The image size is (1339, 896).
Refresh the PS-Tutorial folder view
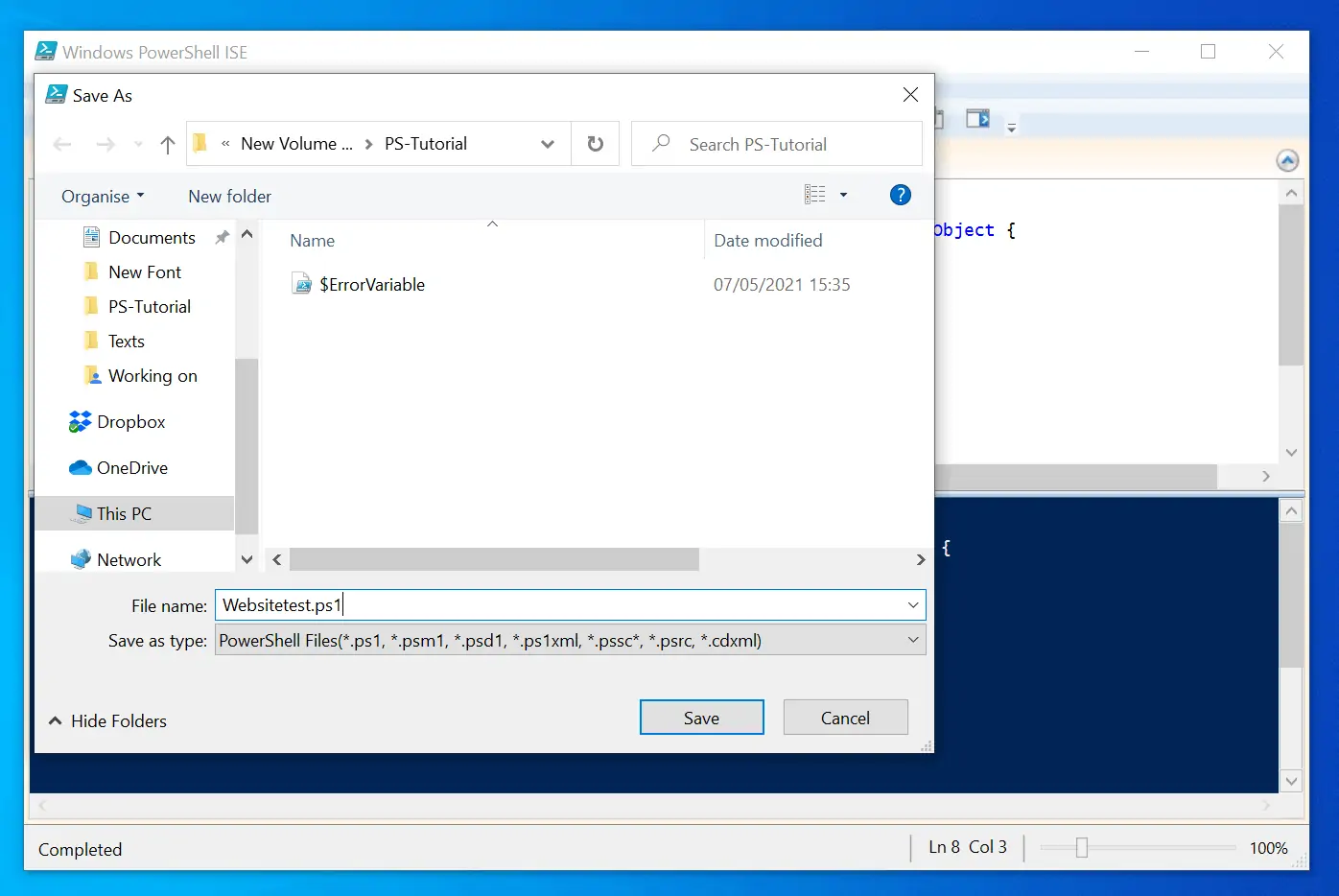tap(596, 144)
